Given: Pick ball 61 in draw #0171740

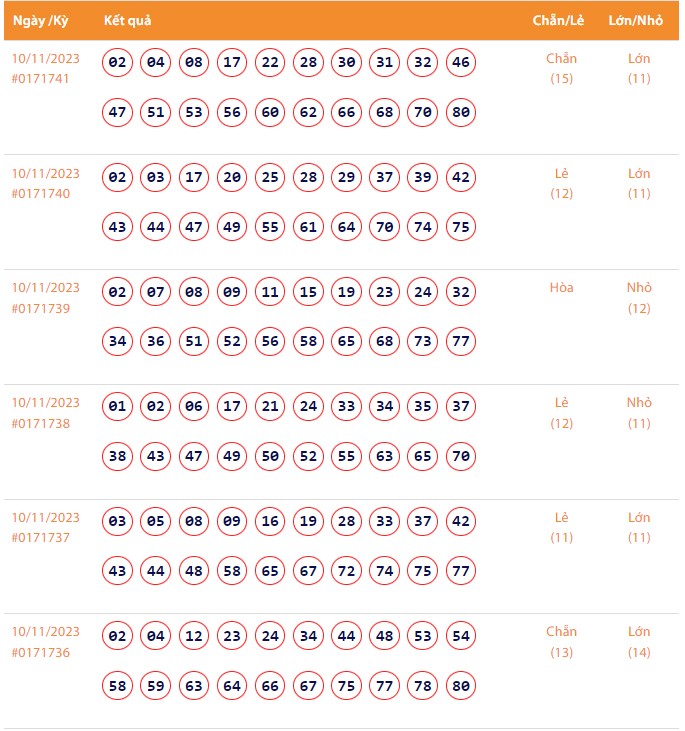Looking at the screenshot, I should tap(308, 227).
